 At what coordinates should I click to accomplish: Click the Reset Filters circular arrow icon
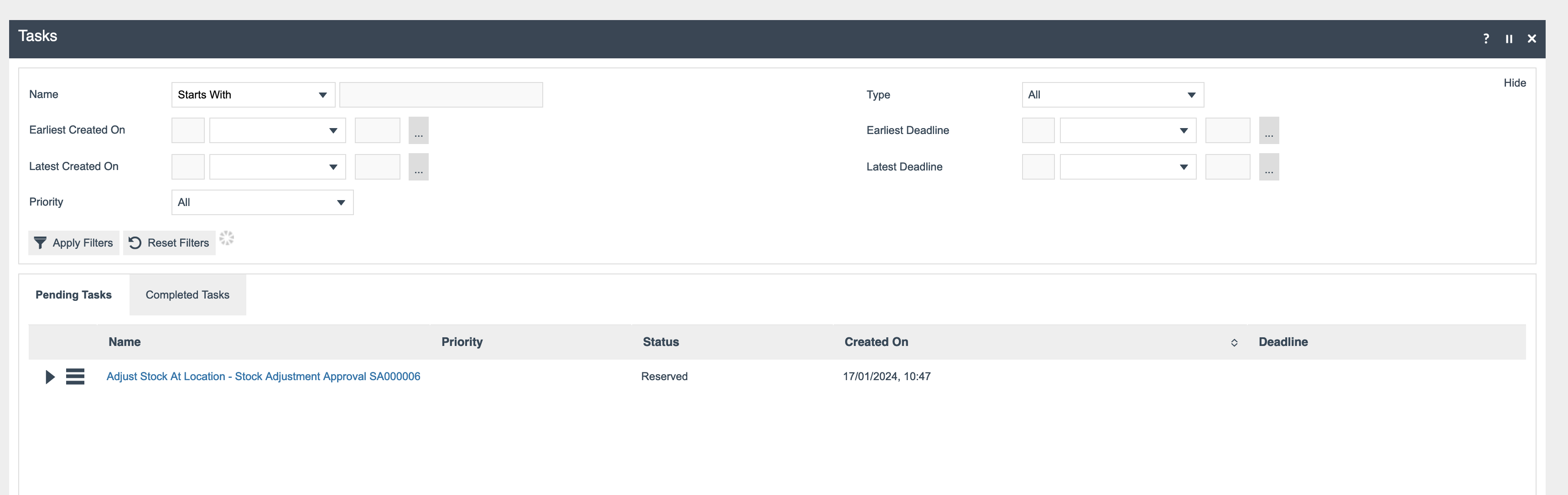(x=135, y=242)
